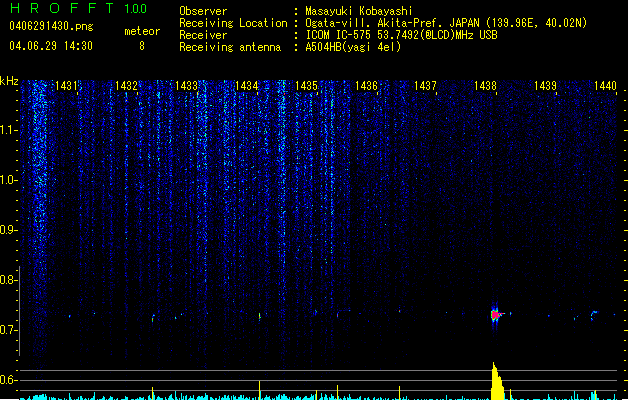Click the 0.7 frequency axis label

pos(8,330)
